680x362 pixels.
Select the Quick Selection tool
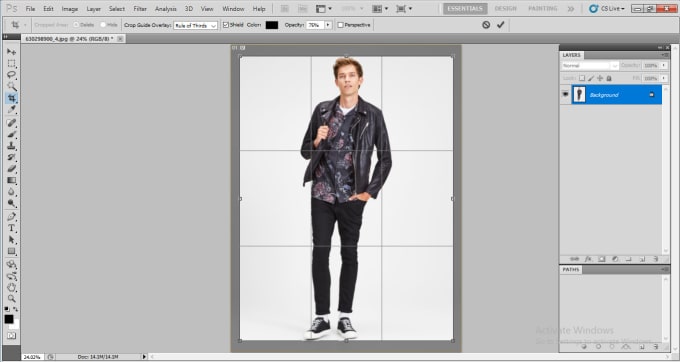tap(11, 86)
